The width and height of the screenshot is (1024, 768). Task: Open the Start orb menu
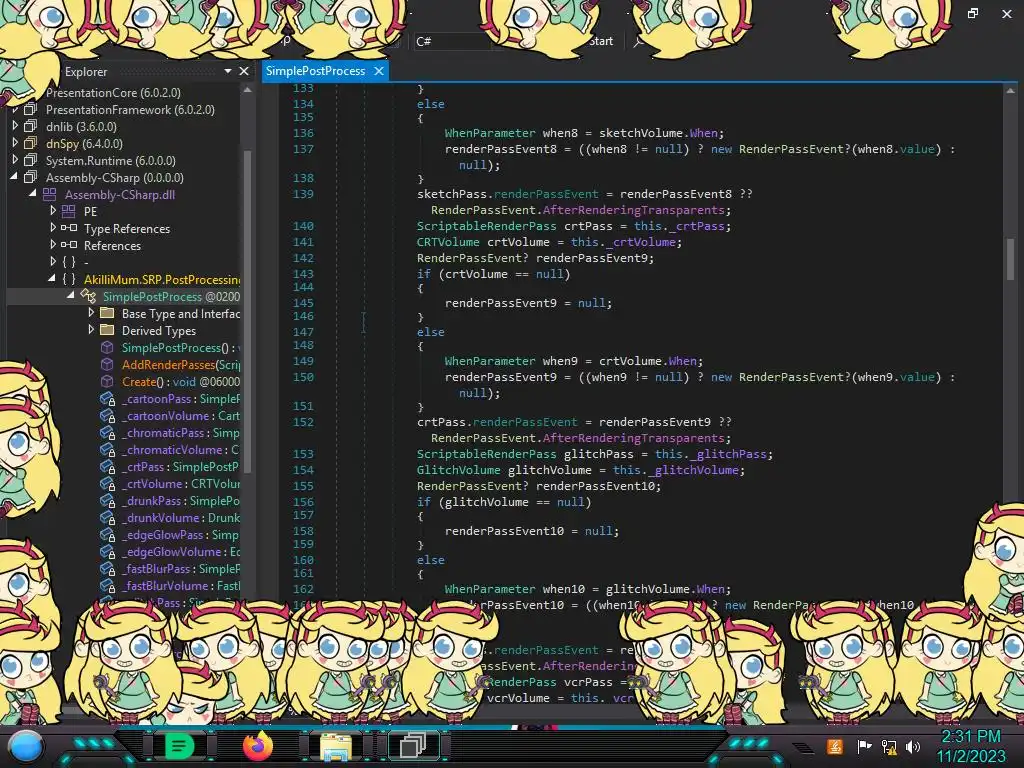(x=26, y=748)
